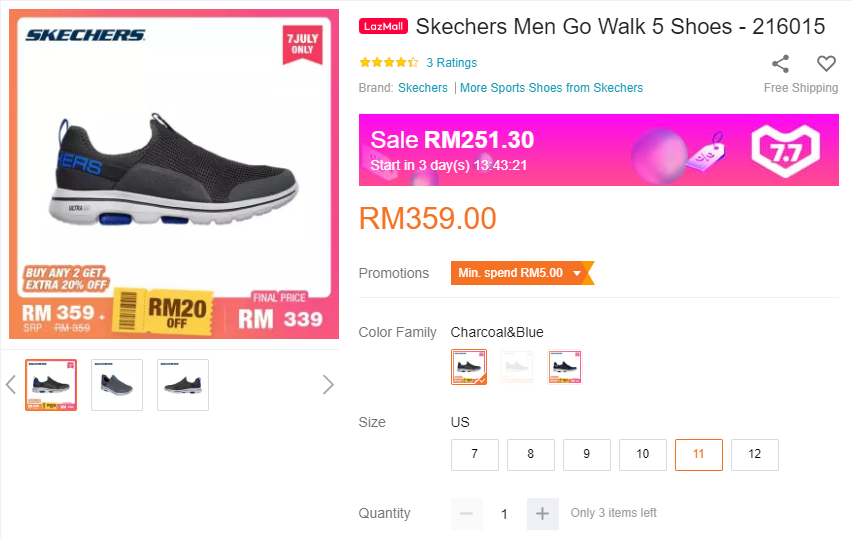Decrease quantity with minus button
This screenshot has width=853, height=538.
click(466, 514)
